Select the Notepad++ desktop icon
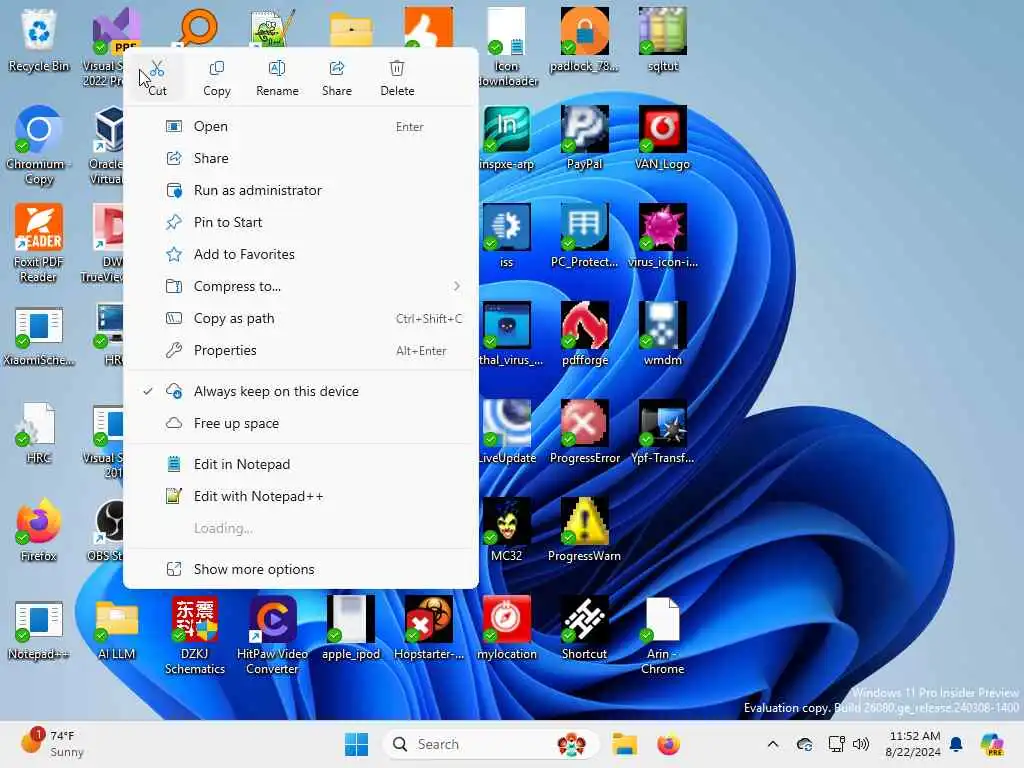This screenshot has width=1024, height=768. (x=39, y=630)
